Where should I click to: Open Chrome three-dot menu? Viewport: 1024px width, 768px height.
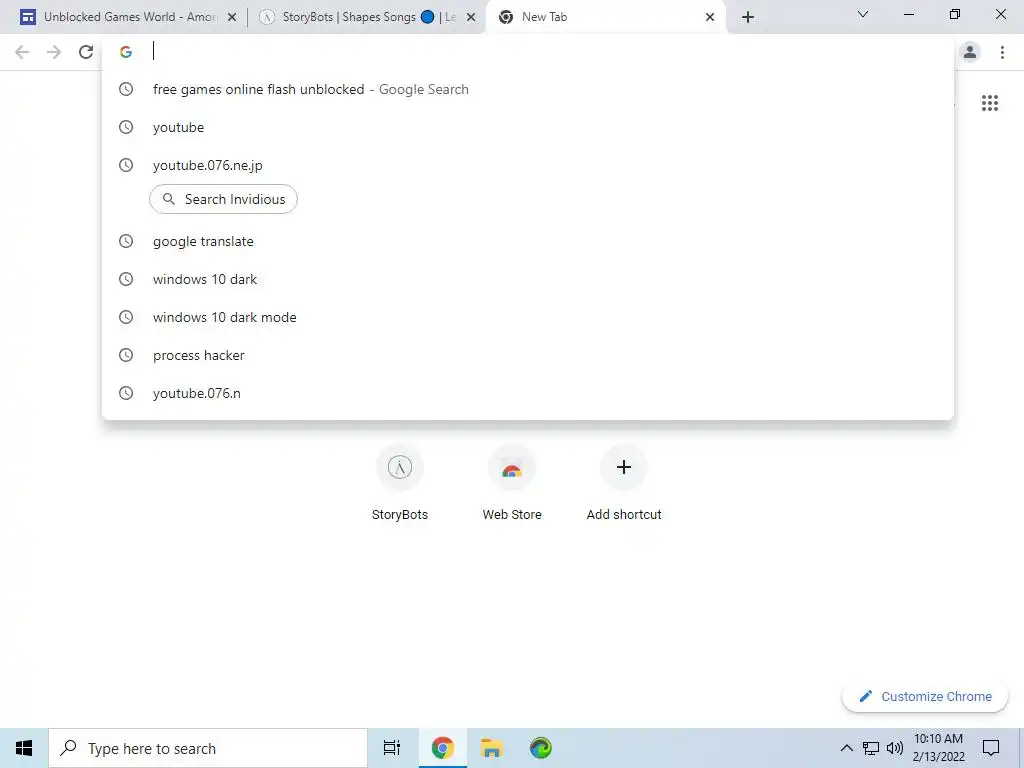pyautogui.click(x=1002, y=52)
